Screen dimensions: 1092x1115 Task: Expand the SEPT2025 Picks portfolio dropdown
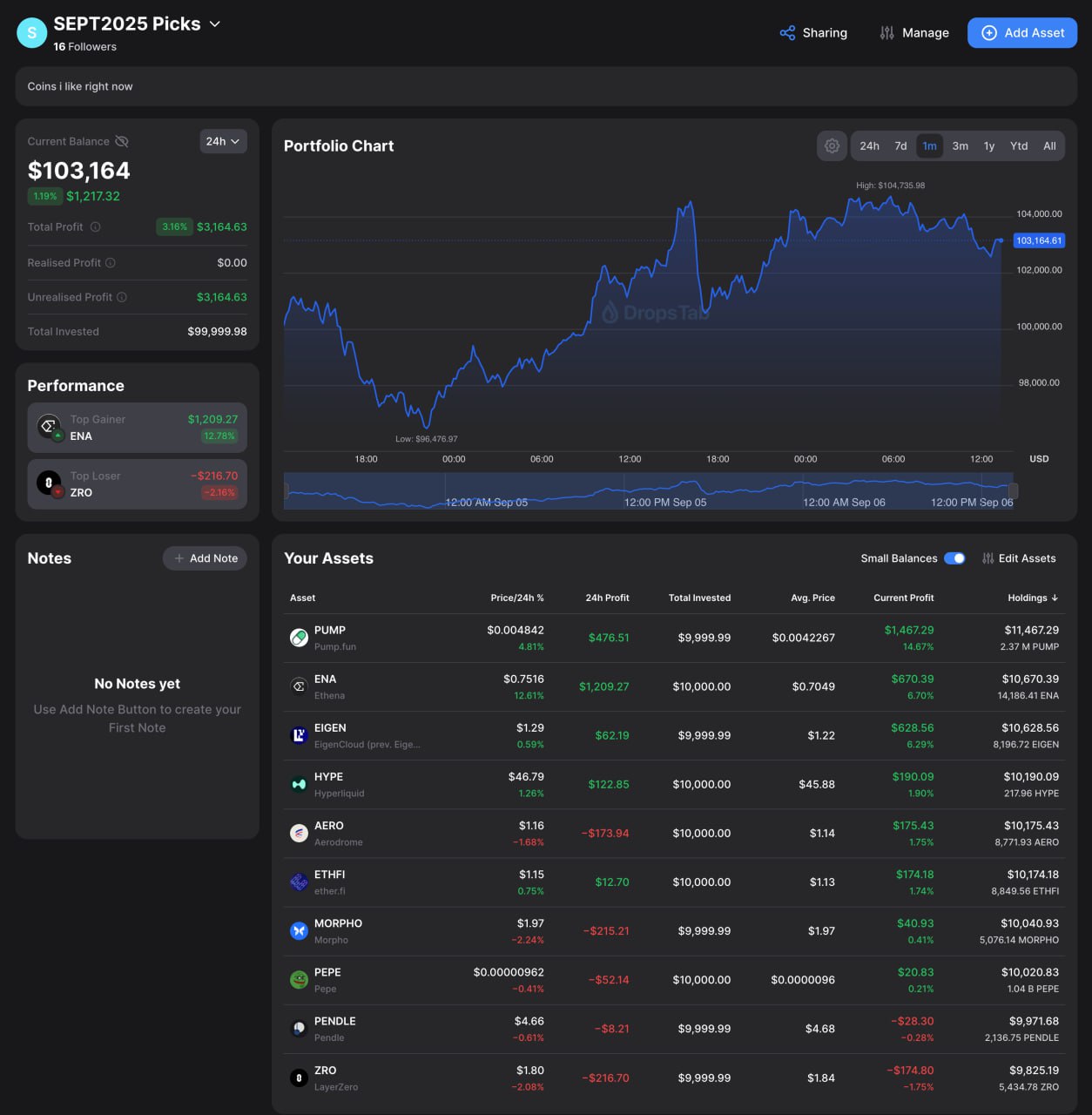pos(215,24)
